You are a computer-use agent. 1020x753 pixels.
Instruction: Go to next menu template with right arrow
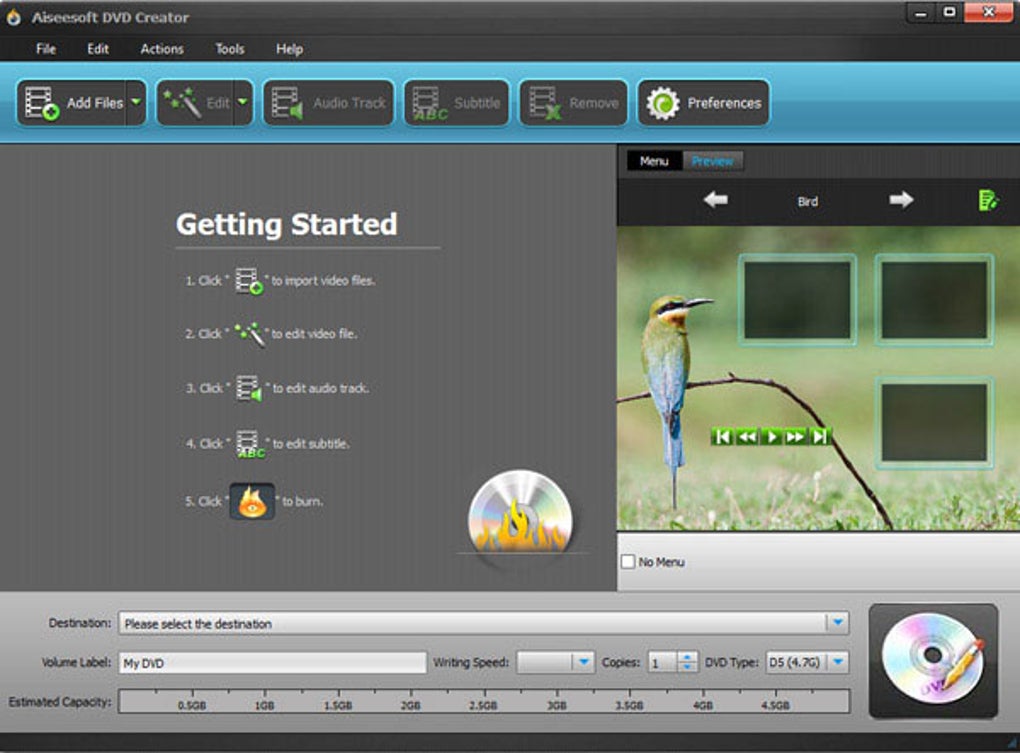(901, 200)
